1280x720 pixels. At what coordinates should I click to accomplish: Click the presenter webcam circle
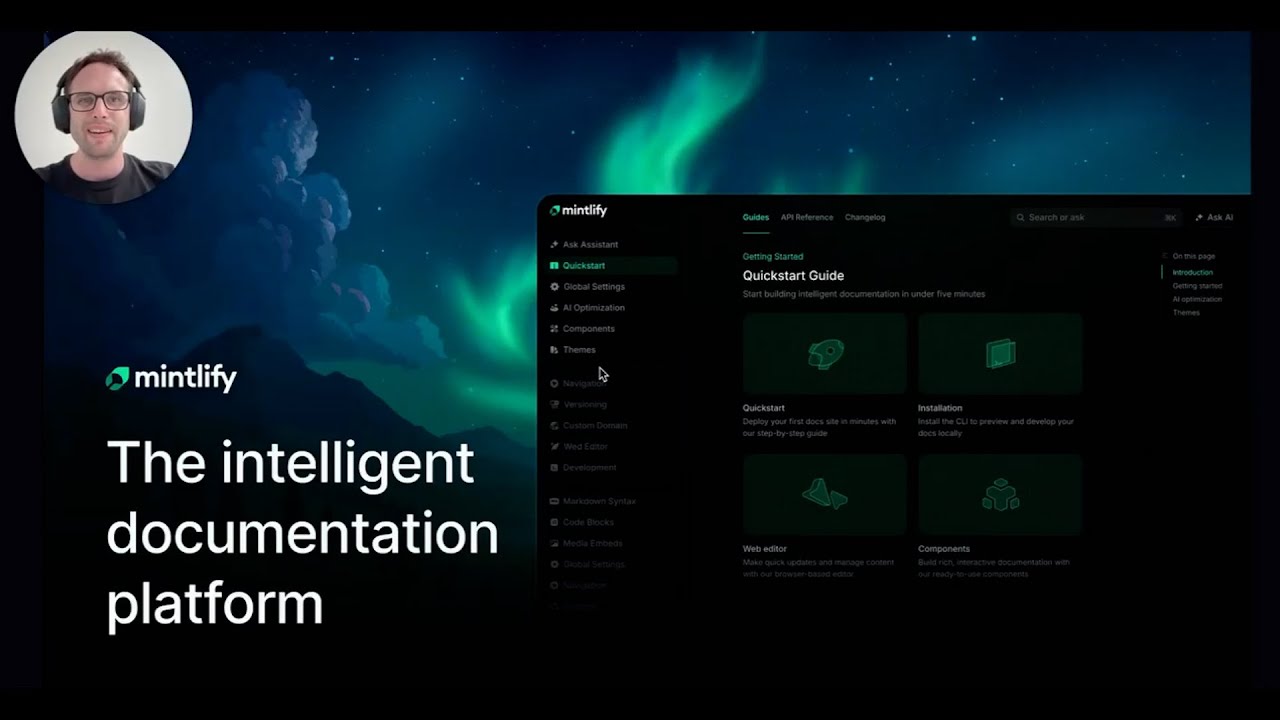click(x=103, y=116)
